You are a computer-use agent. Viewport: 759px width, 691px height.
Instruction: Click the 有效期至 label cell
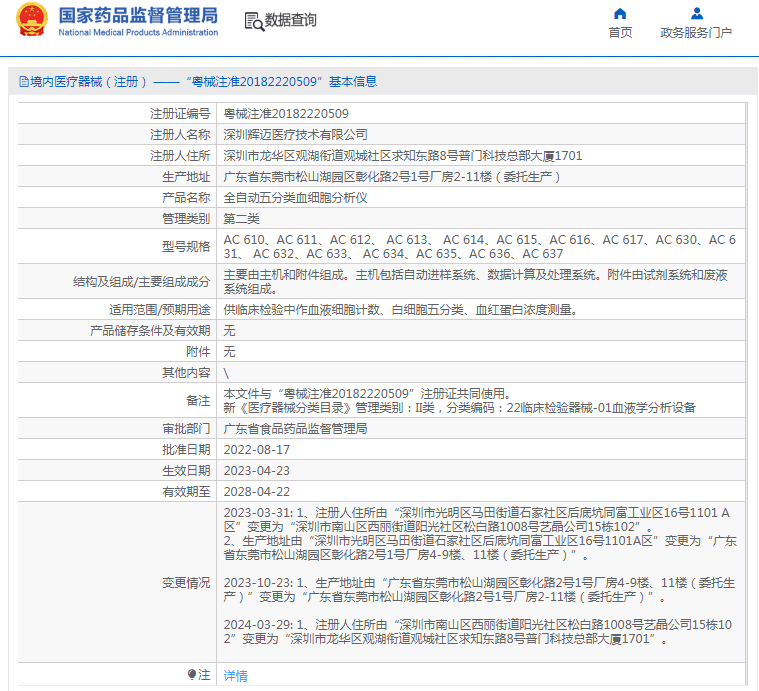click(117, 492)
